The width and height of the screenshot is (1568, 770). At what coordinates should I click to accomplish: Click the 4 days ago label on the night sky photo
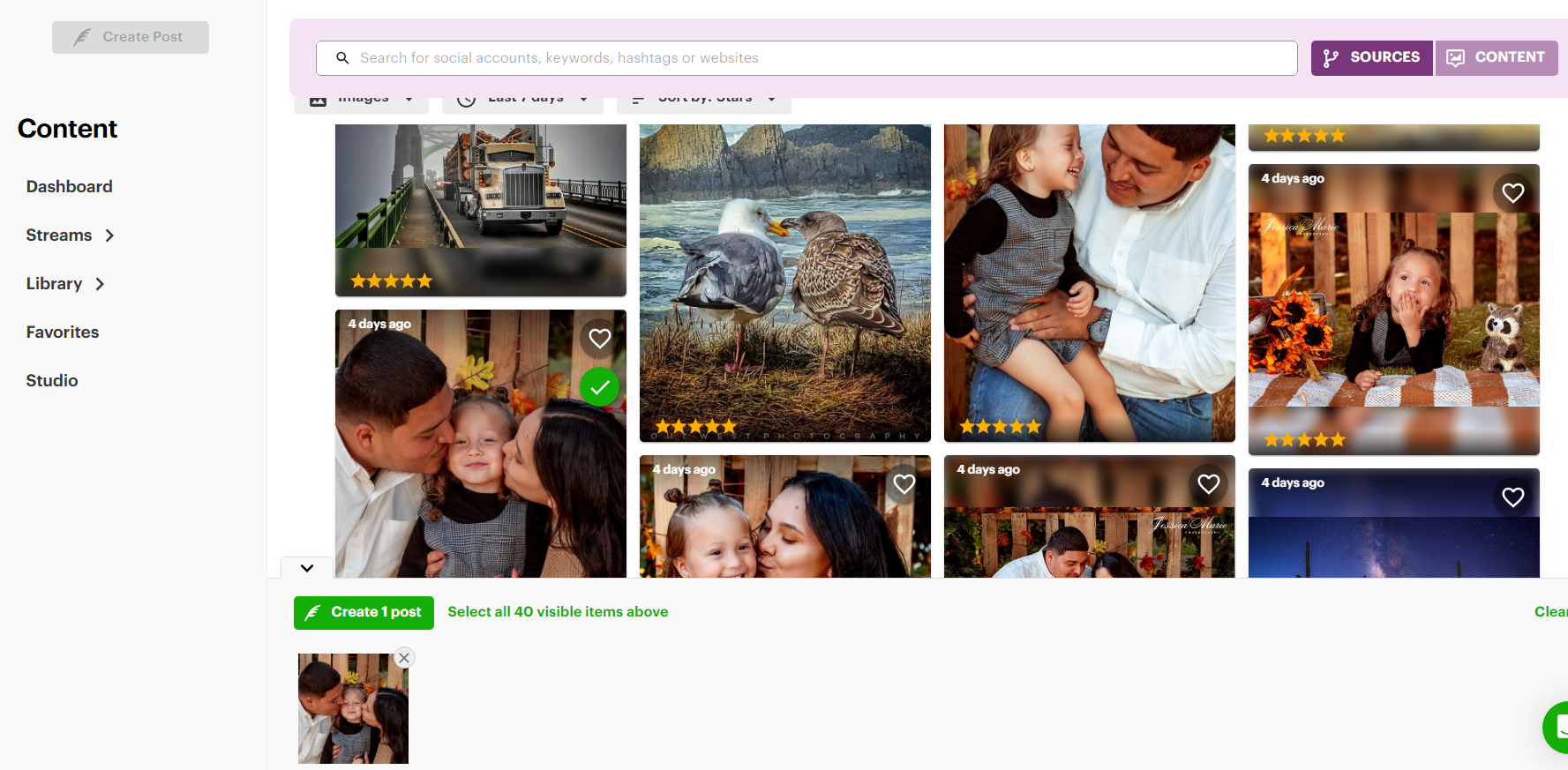pyautogui.click(x=1293, y=483)
